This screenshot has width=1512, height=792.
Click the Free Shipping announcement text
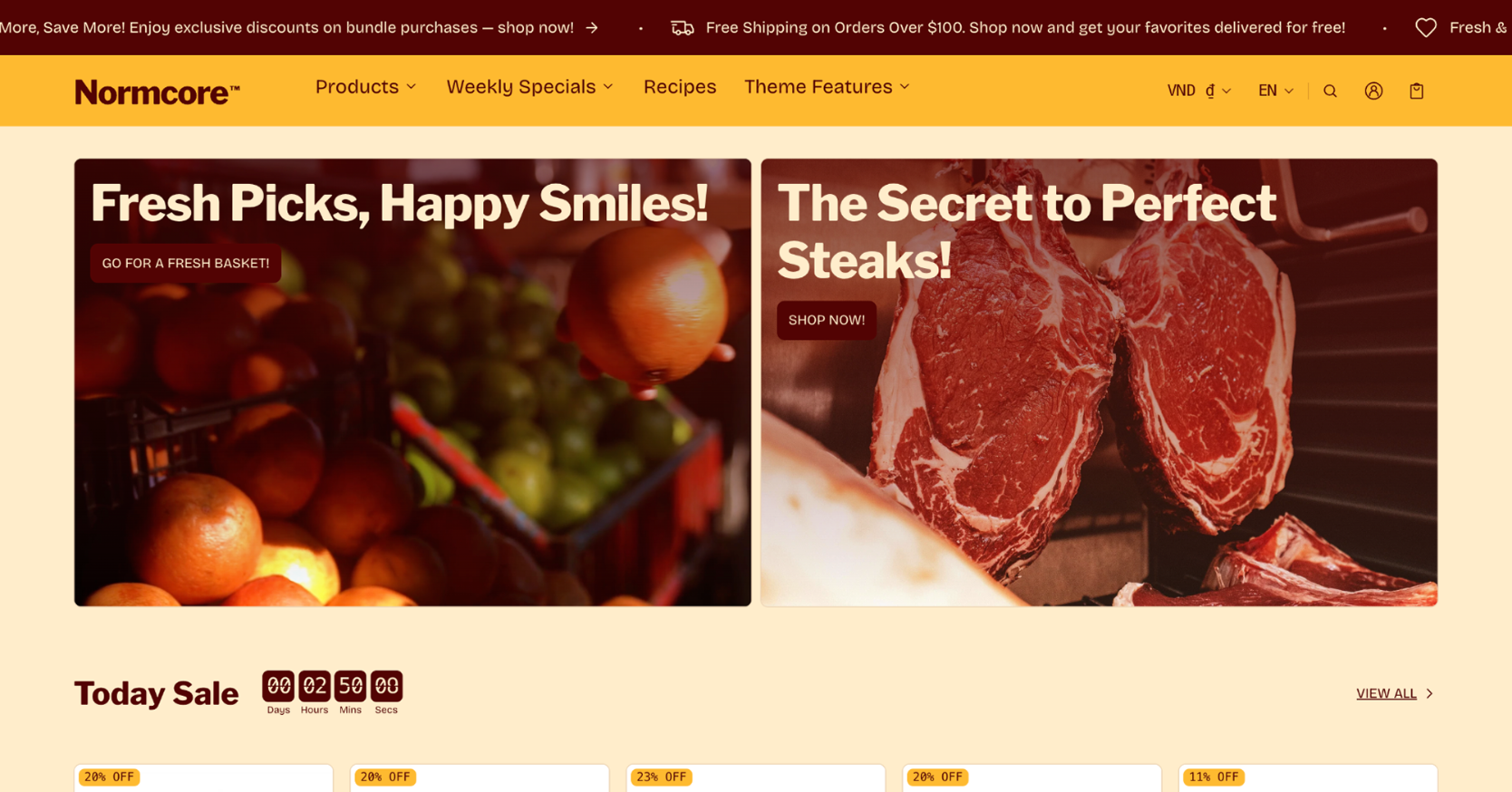point(1025,28)
